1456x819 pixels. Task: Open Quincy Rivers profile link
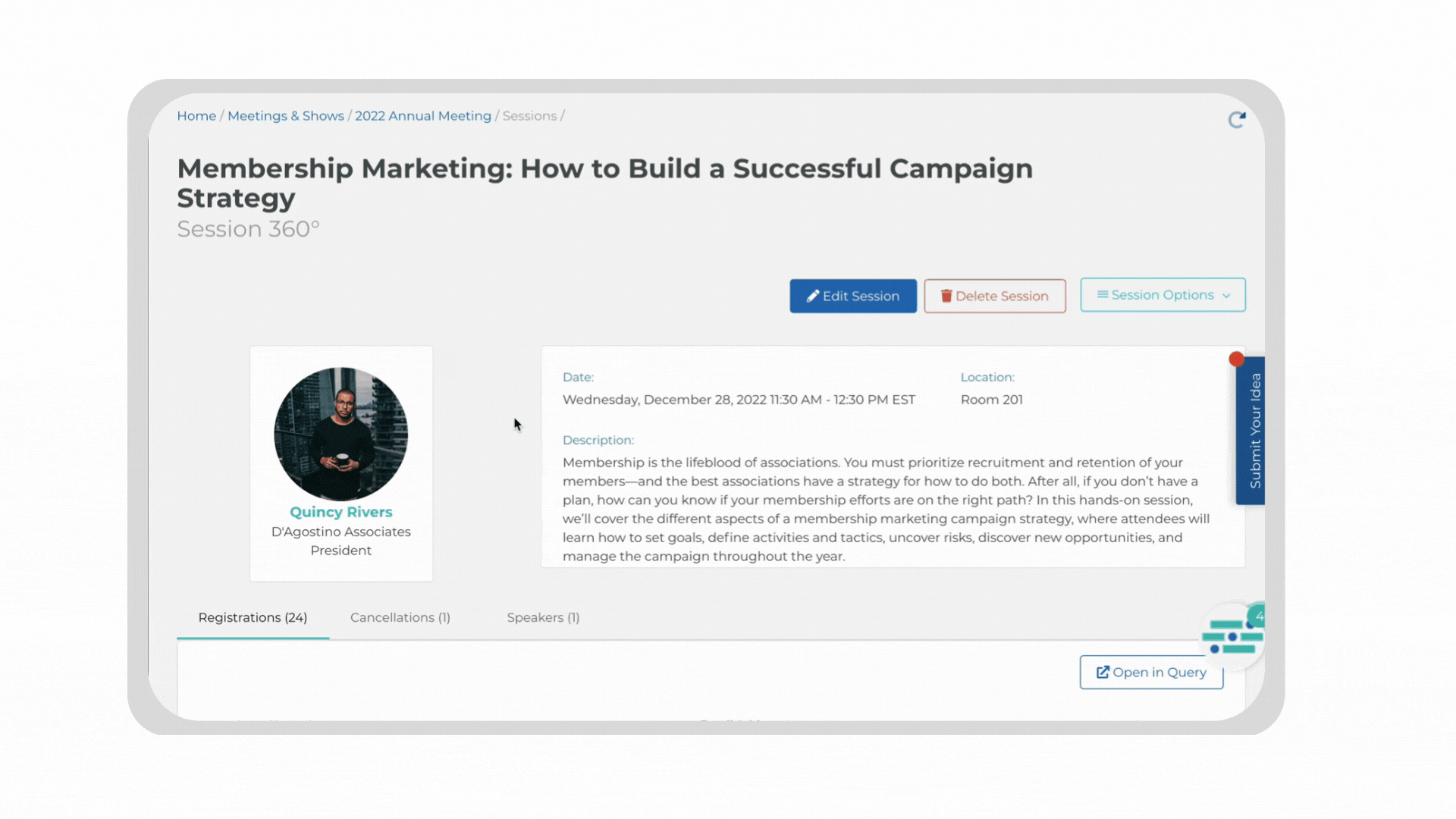click(341, 512)
